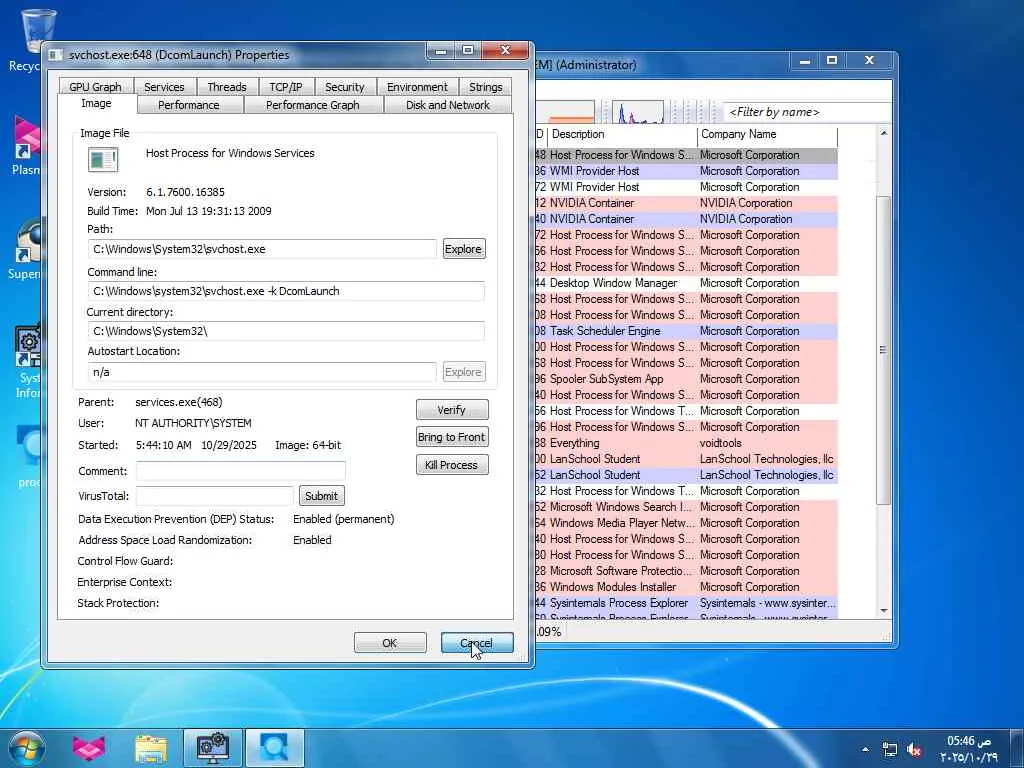Click the Autostart Location field
The image size is (1024, 768).
pos(263,372)
